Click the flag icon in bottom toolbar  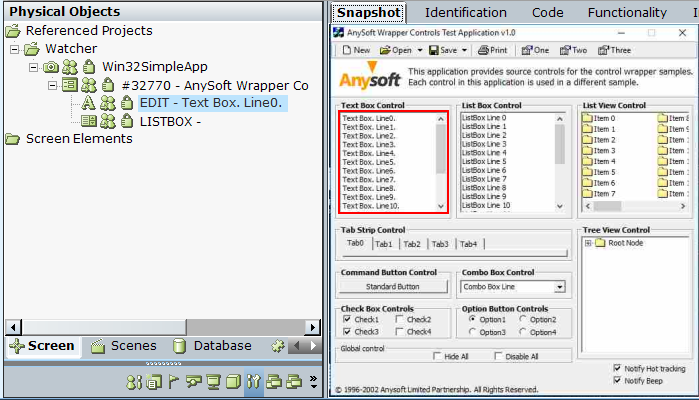coord(172,381)
